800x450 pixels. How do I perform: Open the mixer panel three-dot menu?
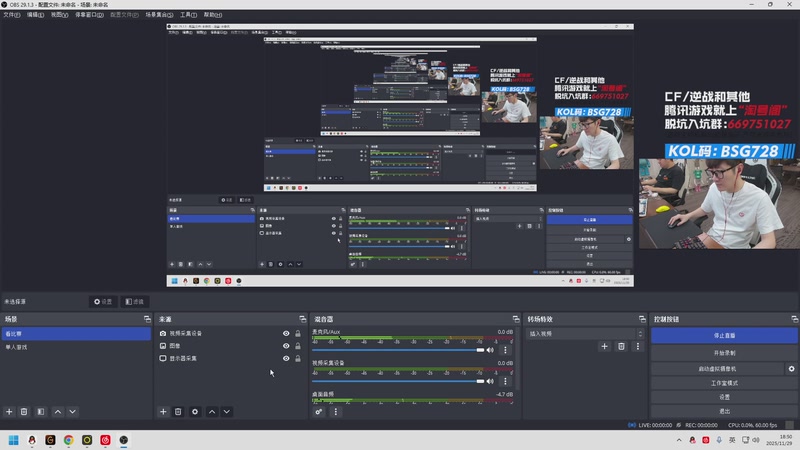336,411
